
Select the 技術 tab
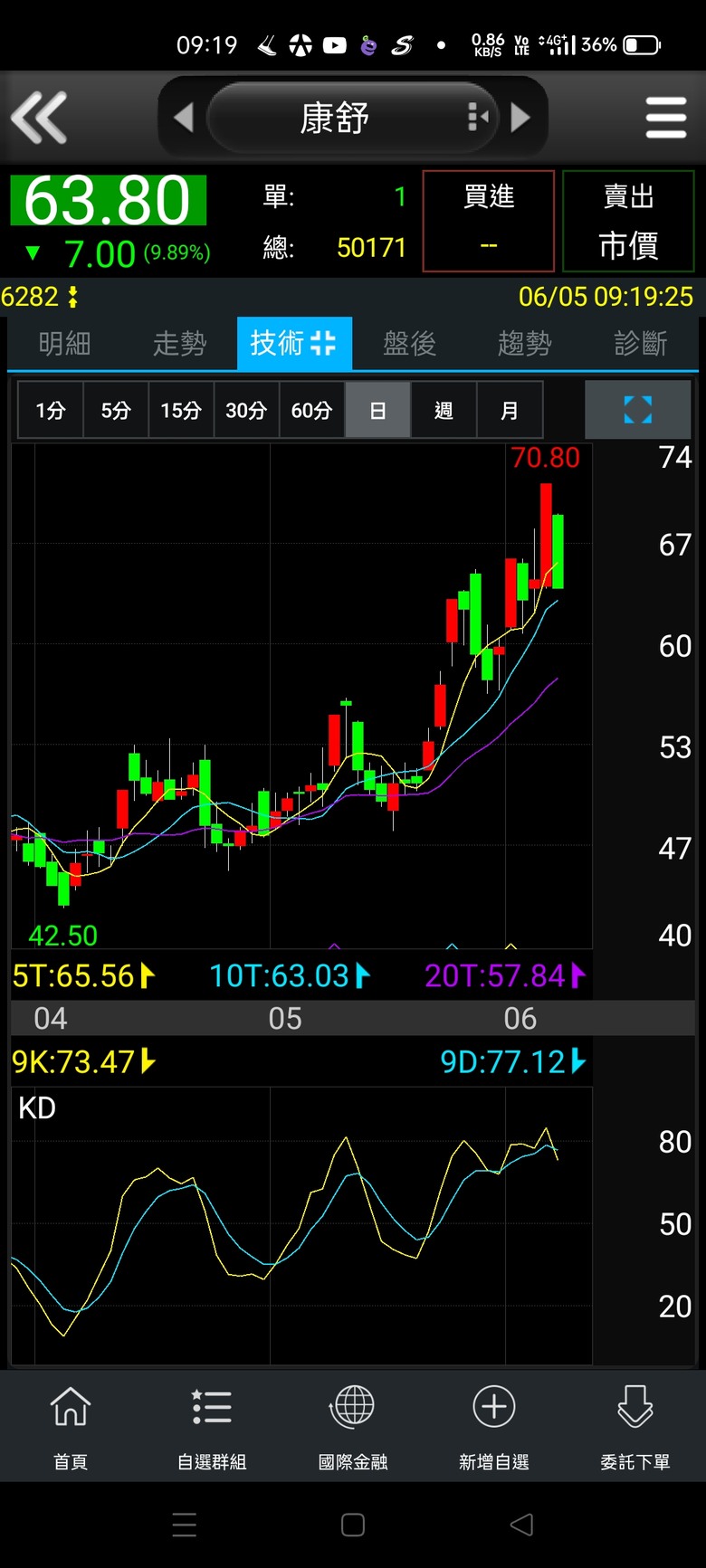pyautogui.click(x=294, y=344)
